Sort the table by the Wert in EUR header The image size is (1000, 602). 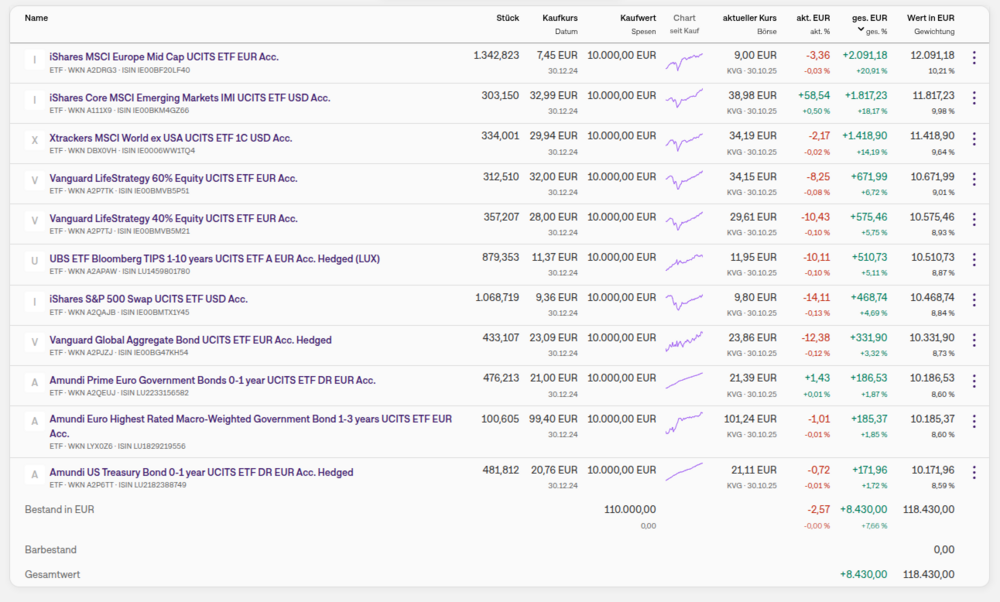click(x=930, y=18)
